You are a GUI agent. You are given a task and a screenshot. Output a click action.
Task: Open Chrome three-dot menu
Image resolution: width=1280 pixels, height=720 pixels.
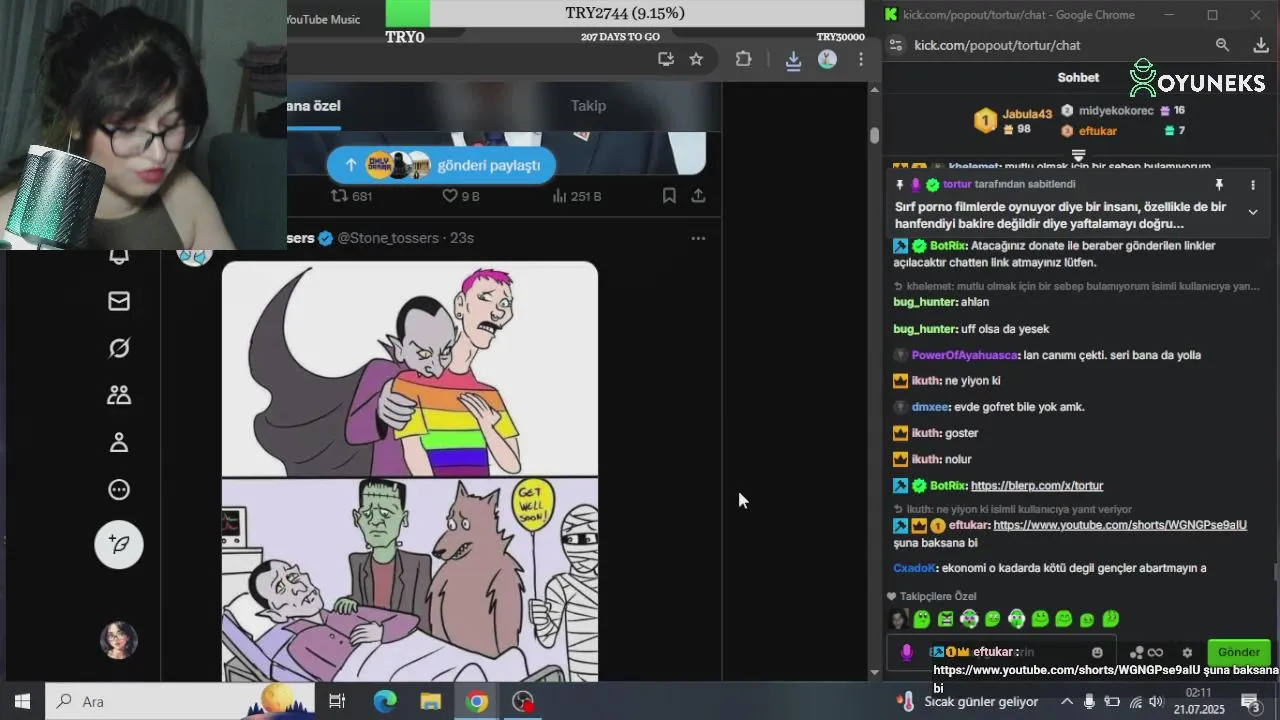tap(860, 59)
